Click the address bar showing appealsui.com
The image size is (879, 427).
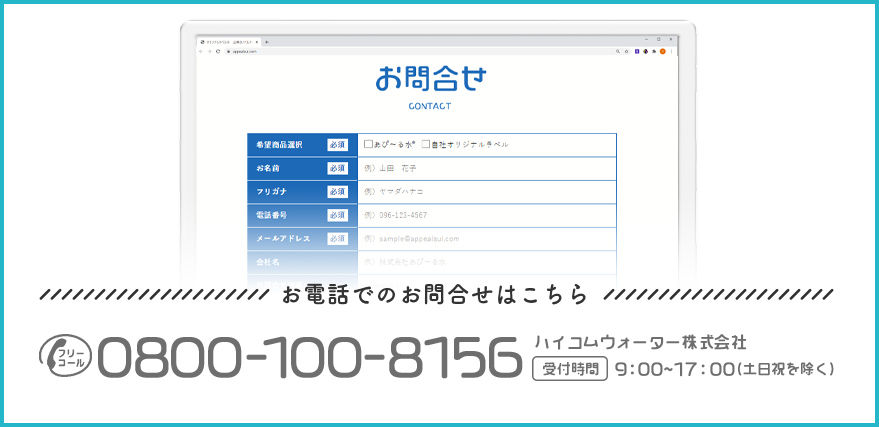click(426, 51)
